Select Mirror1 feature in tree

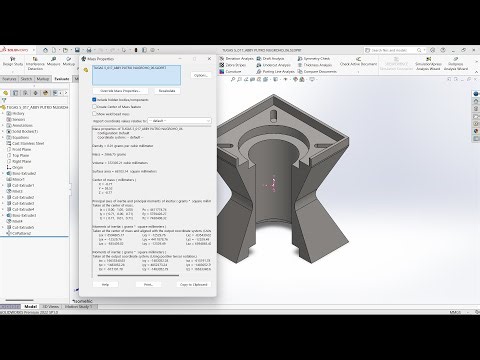(x=16, y=180)
